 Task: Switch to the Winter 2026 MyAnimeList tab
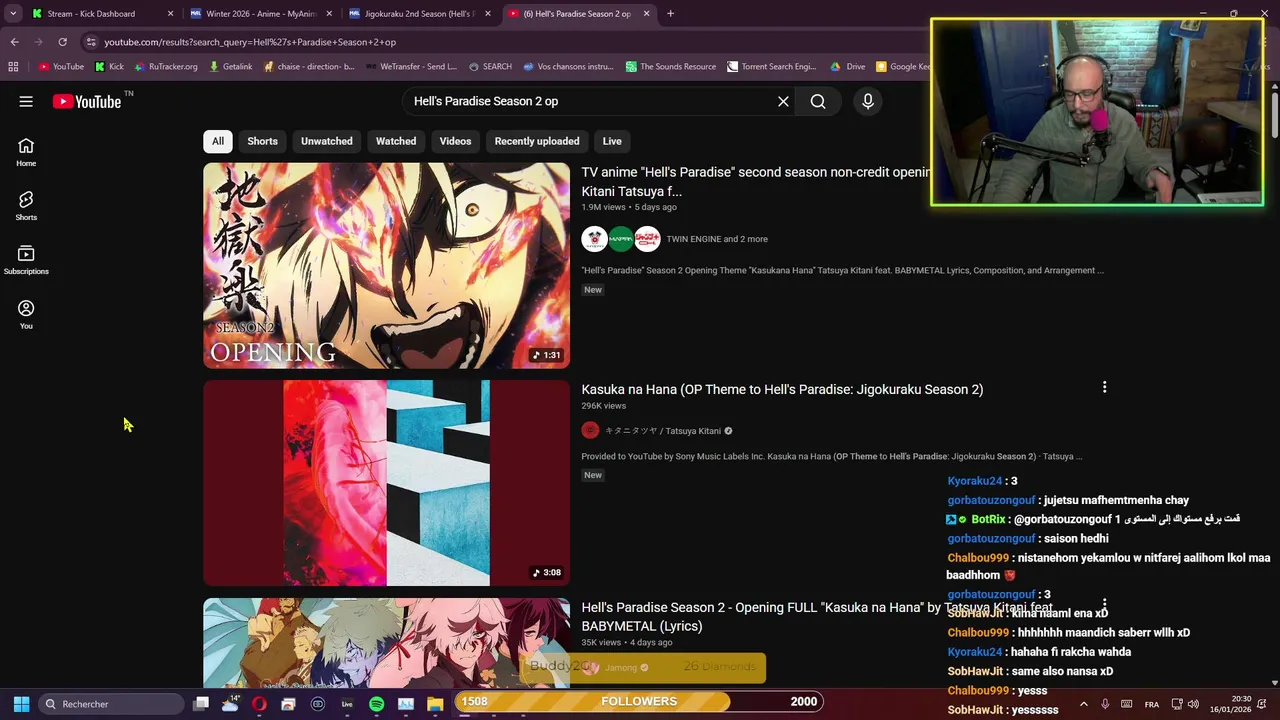(260, 14)
